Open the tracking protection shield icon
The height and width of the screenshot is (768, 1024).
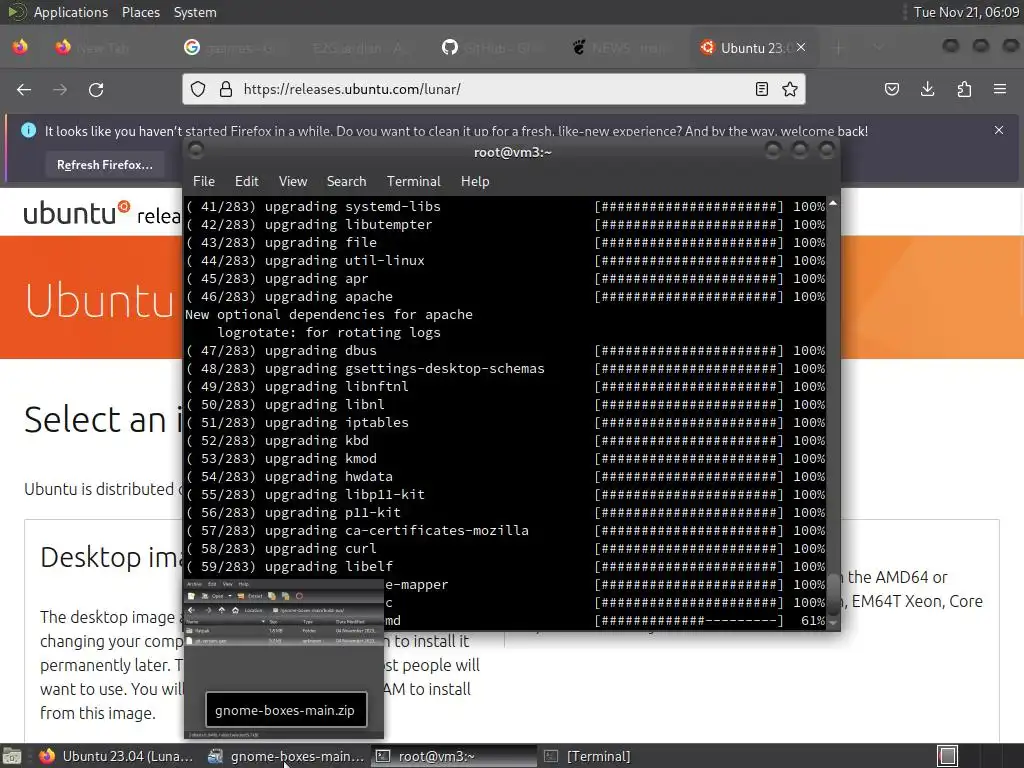[x=198, y=89]
